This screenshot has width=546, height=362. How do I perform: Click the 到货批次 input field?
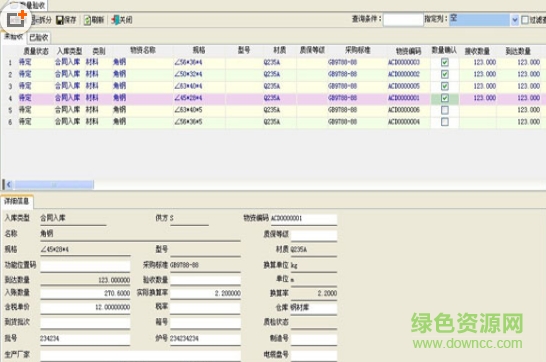pyautogui.click(x=85, y=323)
